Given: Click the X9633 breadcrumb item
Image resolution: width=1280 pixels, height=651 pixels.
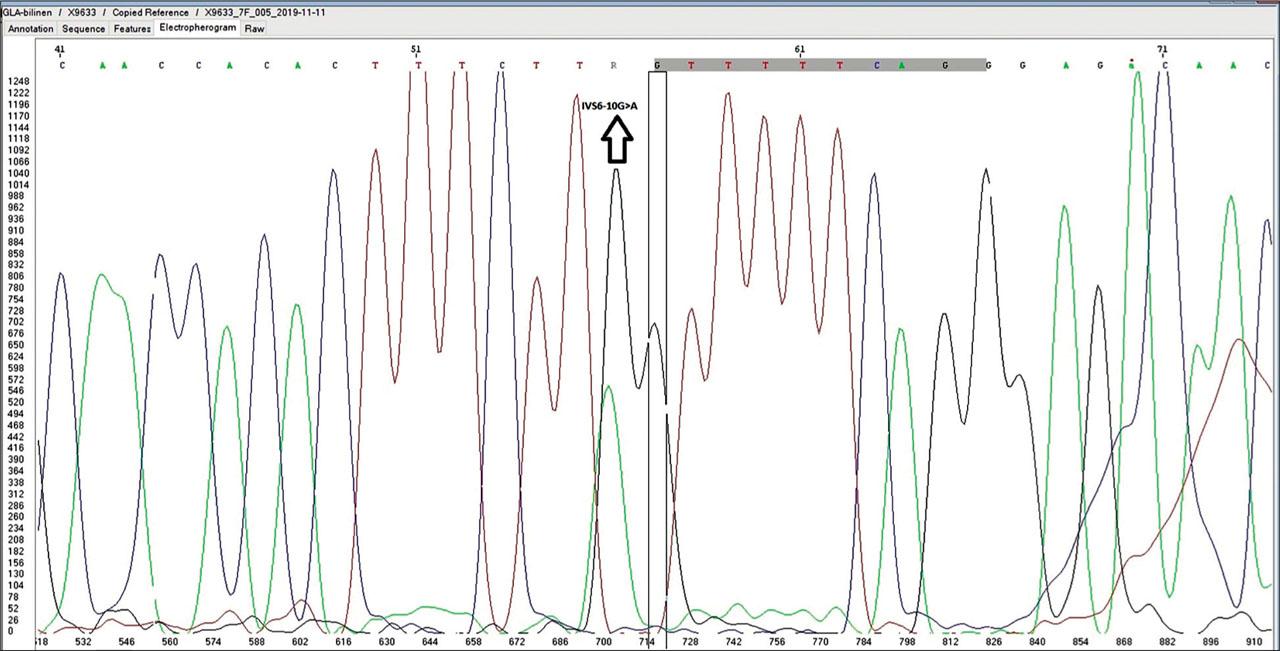Looking at the screenshot, I should coord(82,12).
